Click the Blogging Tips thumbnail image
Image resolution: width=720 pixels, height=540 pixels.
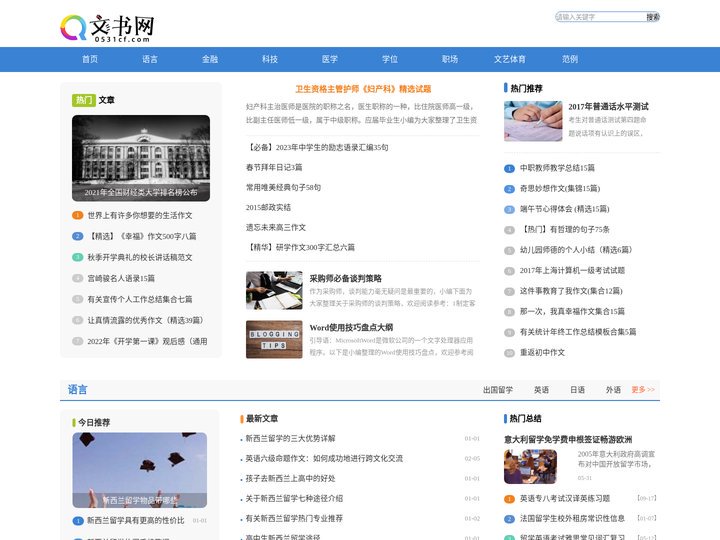click(x=274, y=339)
